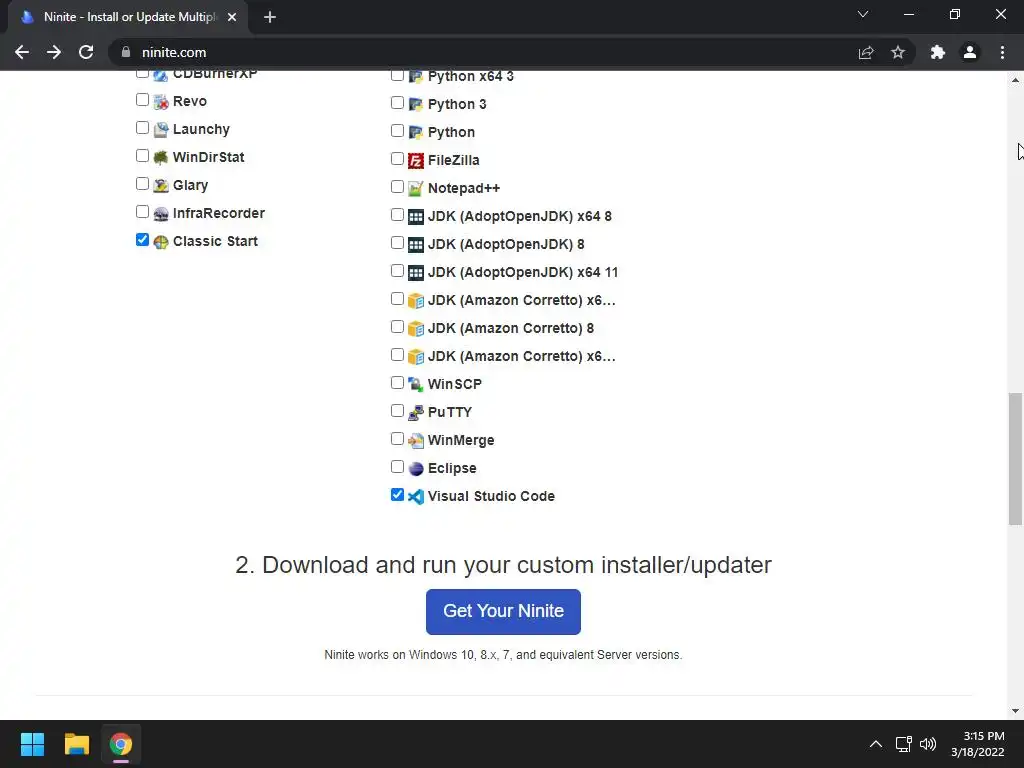Screen dimensions: 1024x768
Task: Click the Python x64 3 label
Action: pyautogui.click(x=471, y=76)
